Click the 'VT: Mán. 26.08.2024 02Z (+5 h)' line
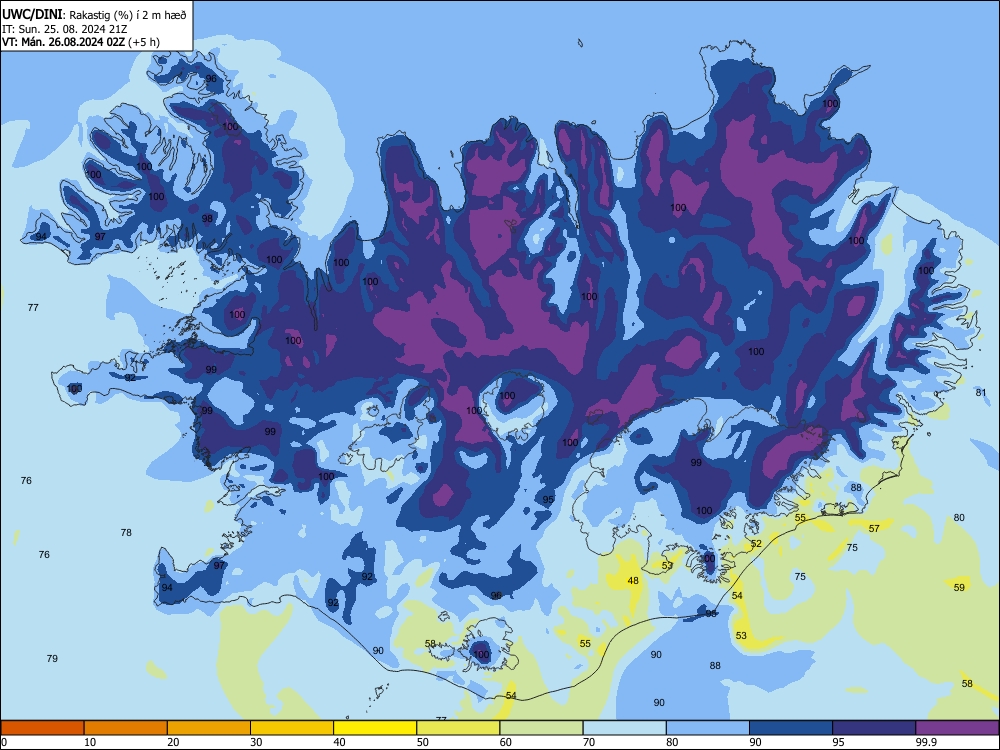 81,42
